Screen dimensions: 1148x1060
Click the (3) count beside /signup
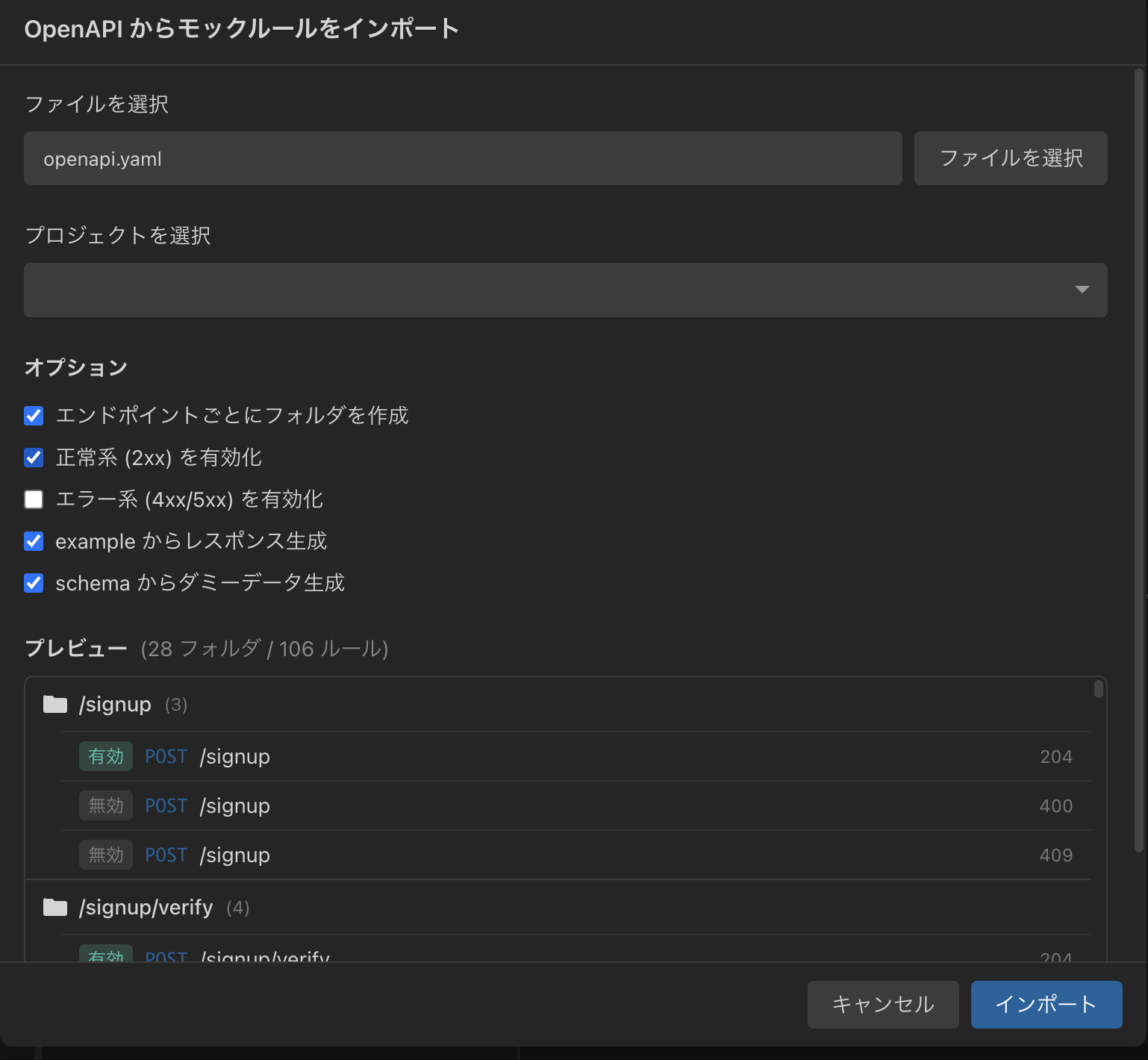[x=176, y=705]
